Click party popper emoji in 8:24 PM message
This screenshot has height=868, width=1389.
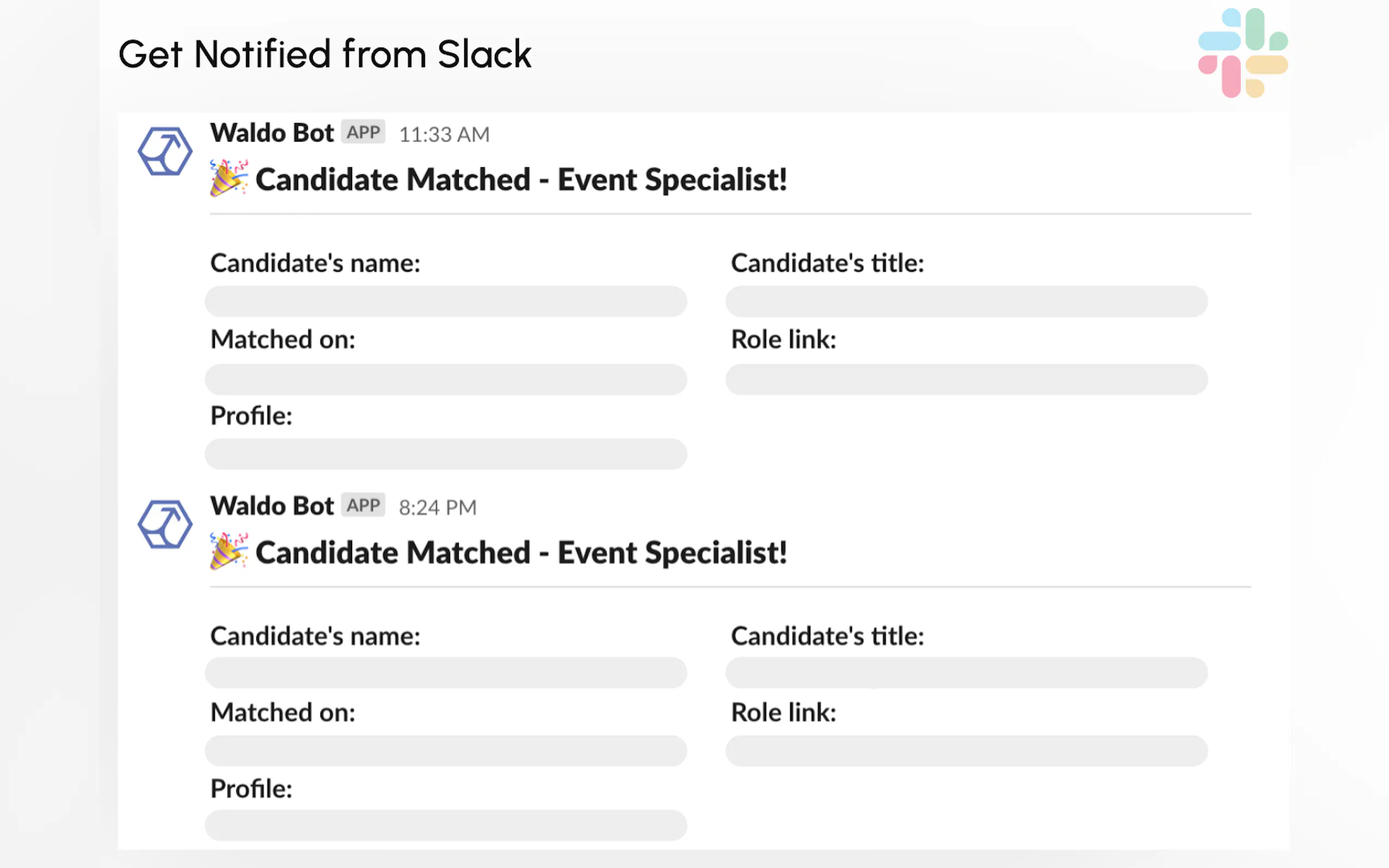click(229, 552)
